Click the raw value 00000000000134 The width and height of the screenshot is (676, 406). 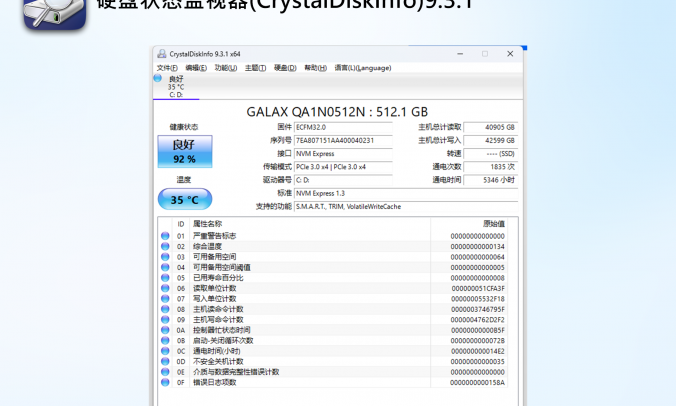pos(478,247)
